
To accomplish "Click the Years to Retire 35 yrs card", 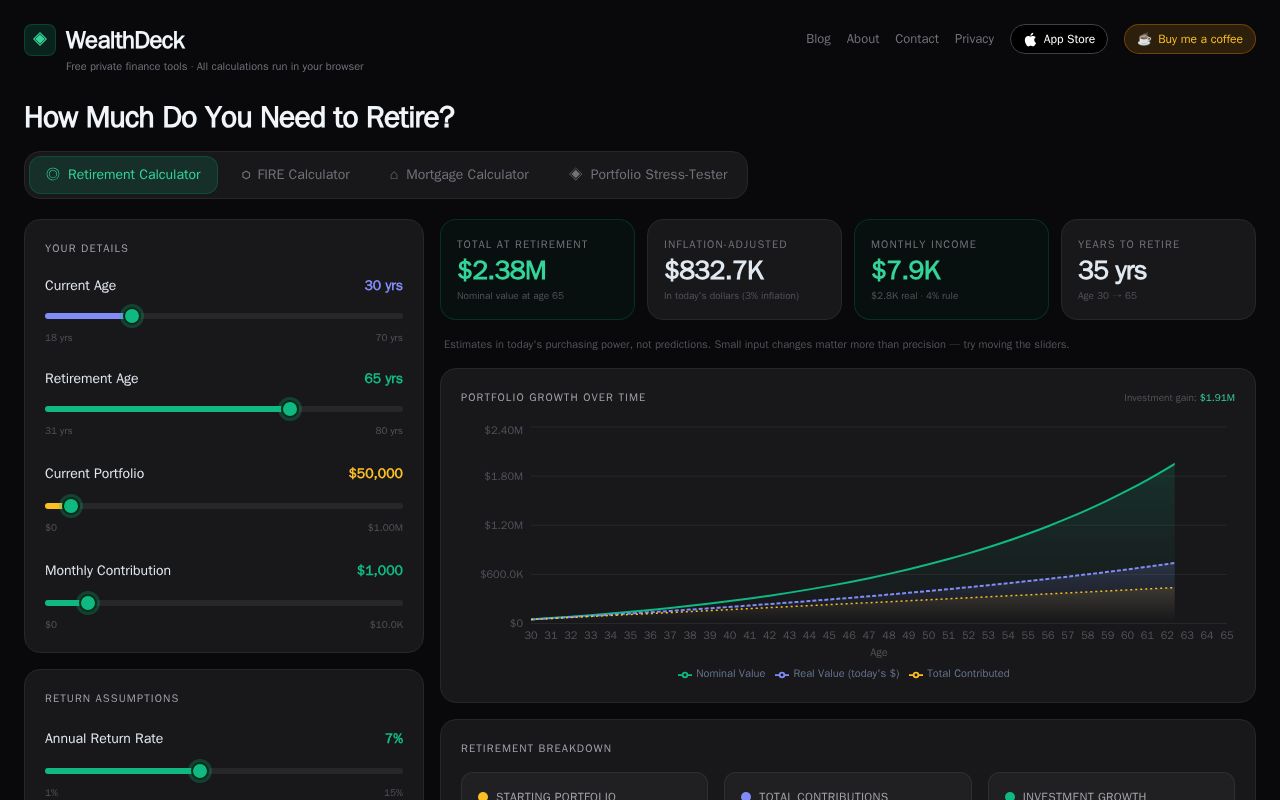I will [1158, 270].
